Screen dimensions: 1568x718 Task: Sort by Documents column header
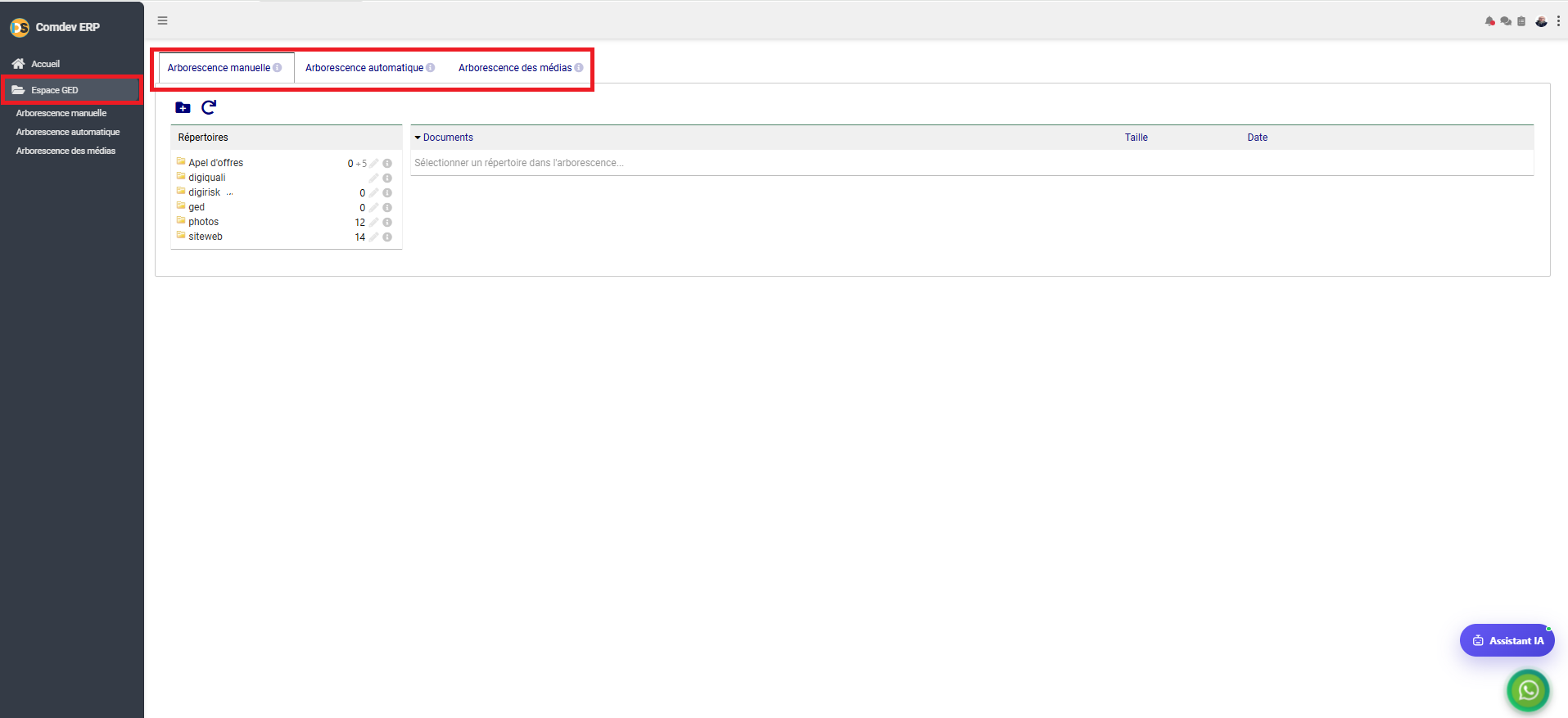click(x=448, y=138)
